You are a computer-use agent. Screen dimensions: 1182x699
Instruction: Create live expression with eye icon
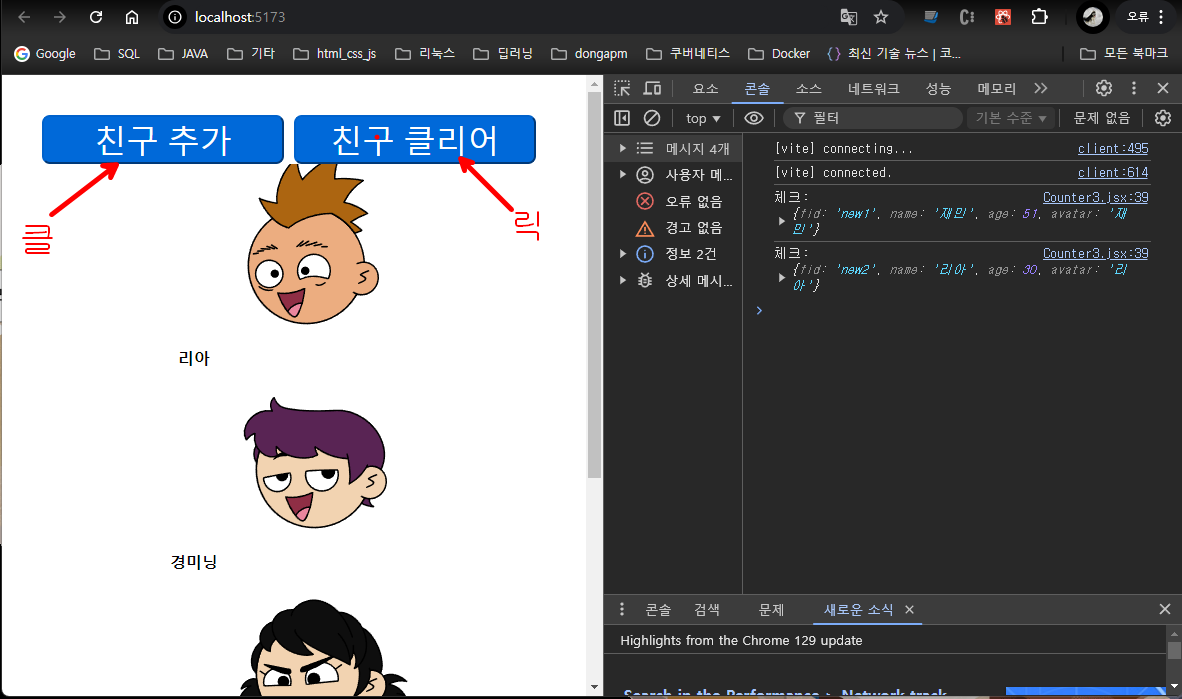point(754,118)
